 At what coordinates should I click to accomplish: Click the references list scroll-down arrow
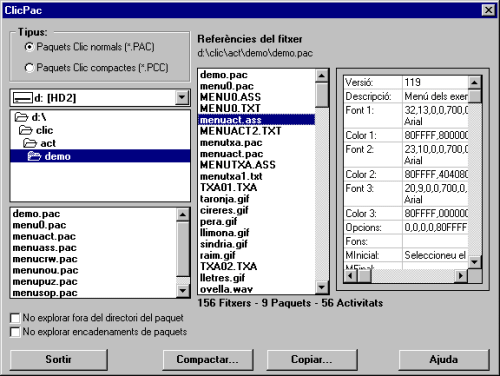(322, 287)
